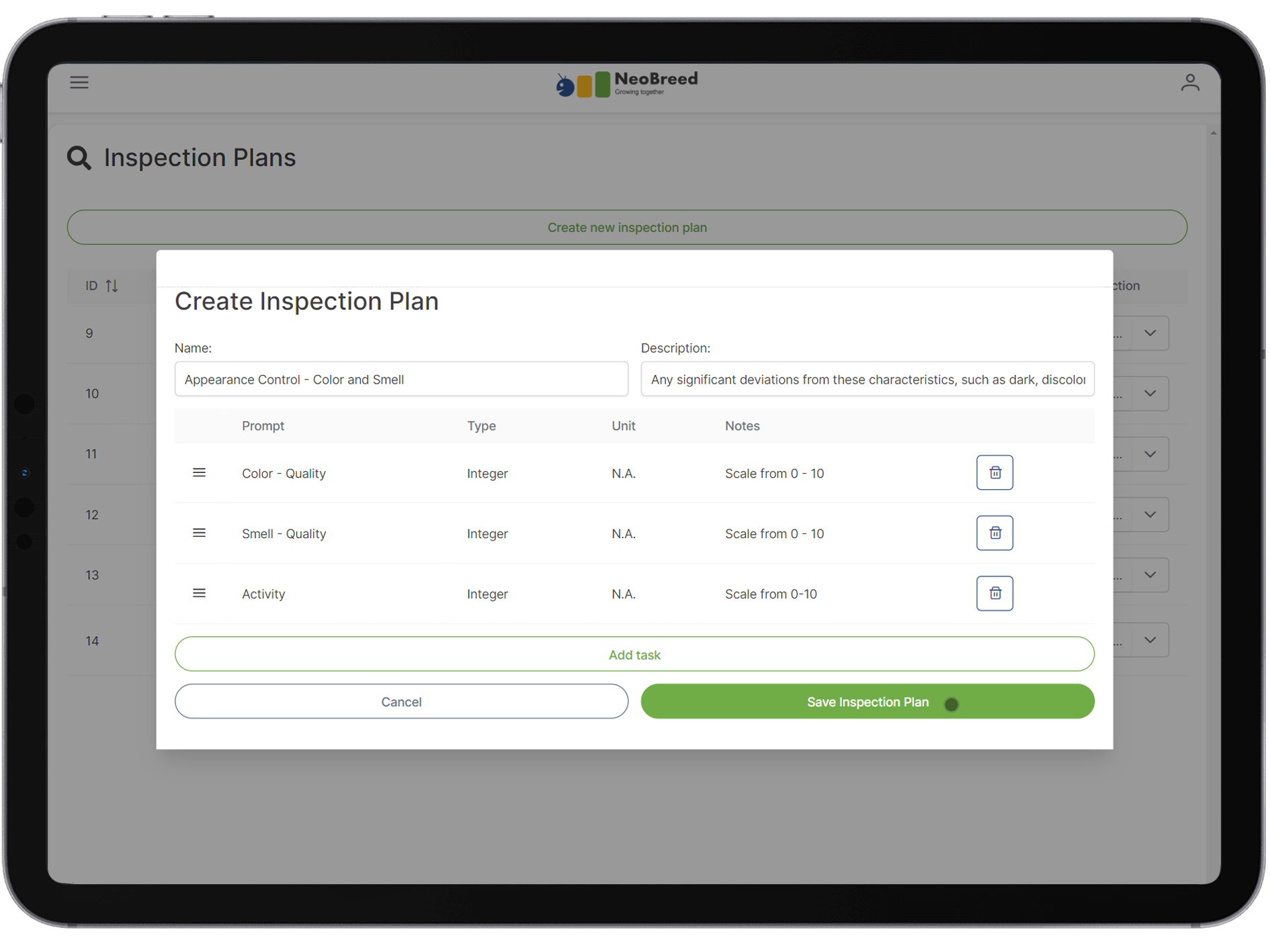Select the Color - Quality prompt text
Screen dimensions: 1270x952
284,474
